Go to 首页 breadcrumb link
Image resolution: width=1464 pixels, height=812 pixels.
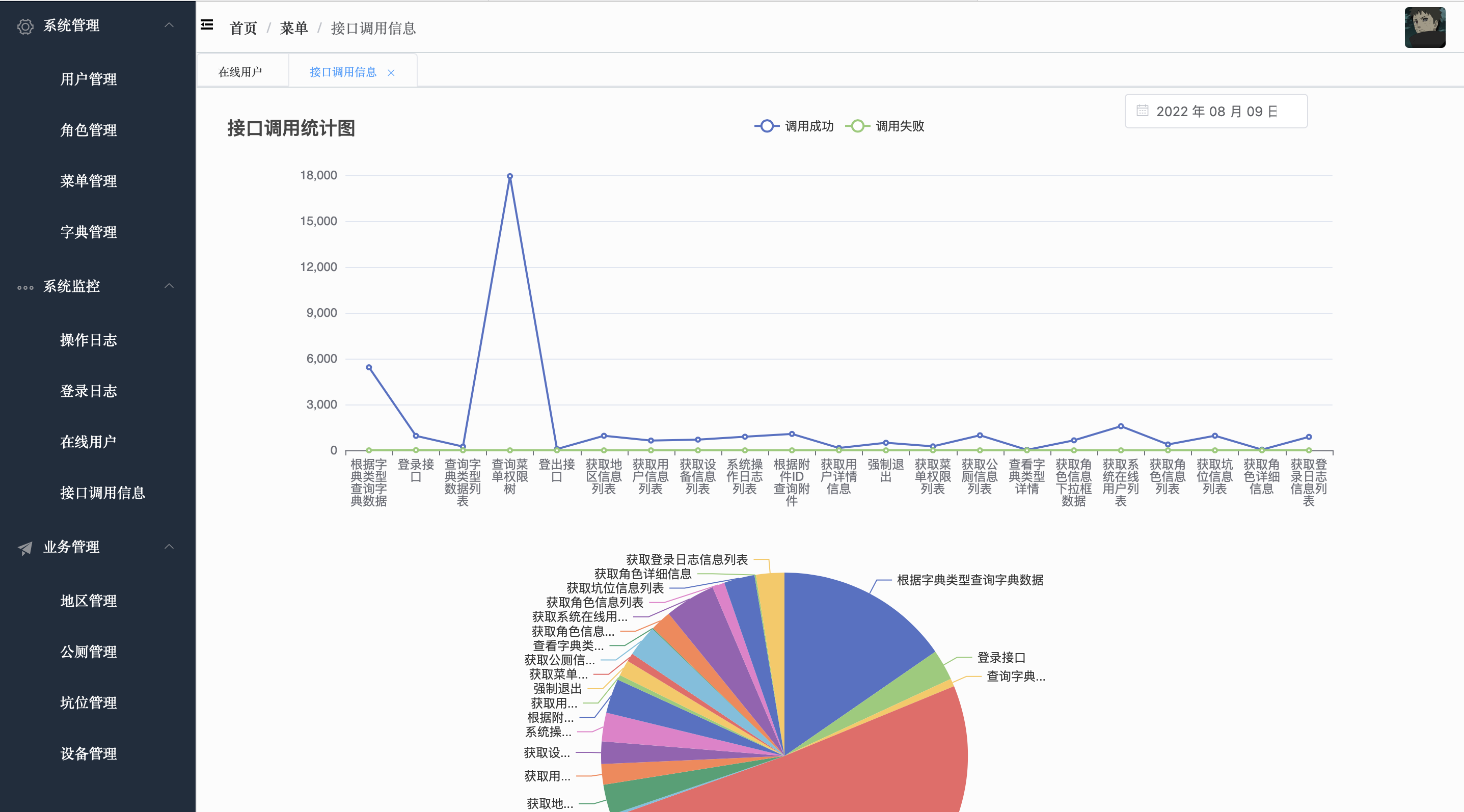(243, 28)
